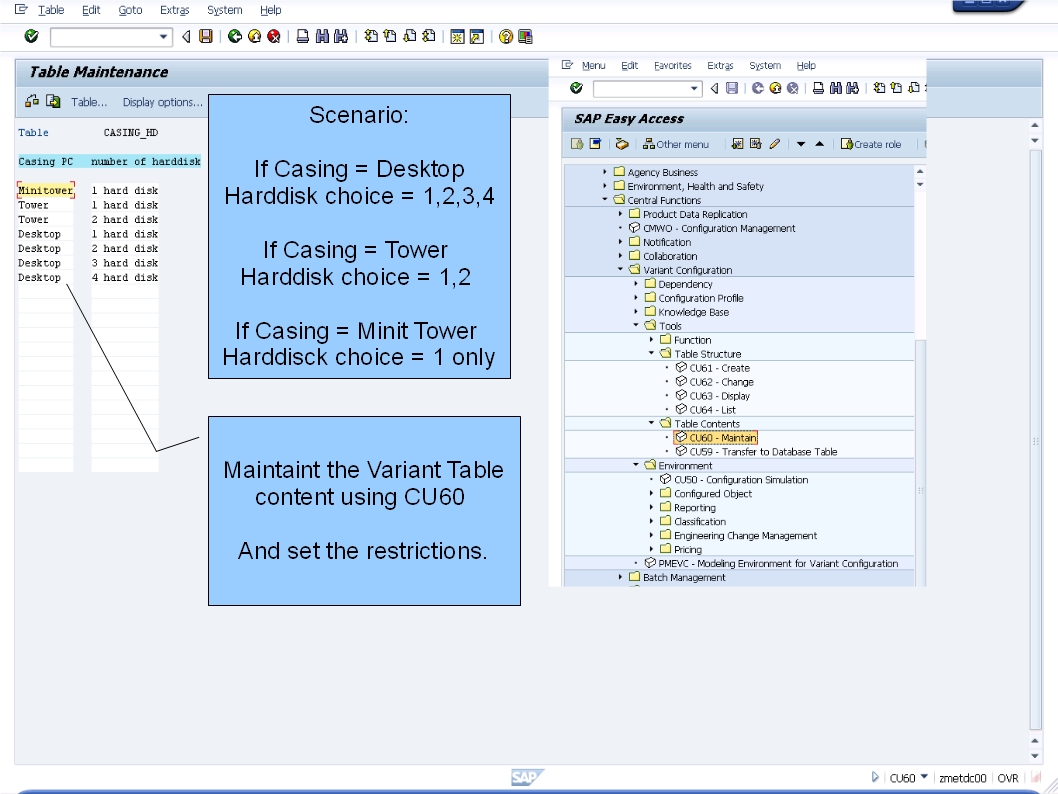The width and height of the screenshot is (1058, 794).
Task: Click Find binoculars icon in Table Maintenance toolbar
Action: coord(322,36)
